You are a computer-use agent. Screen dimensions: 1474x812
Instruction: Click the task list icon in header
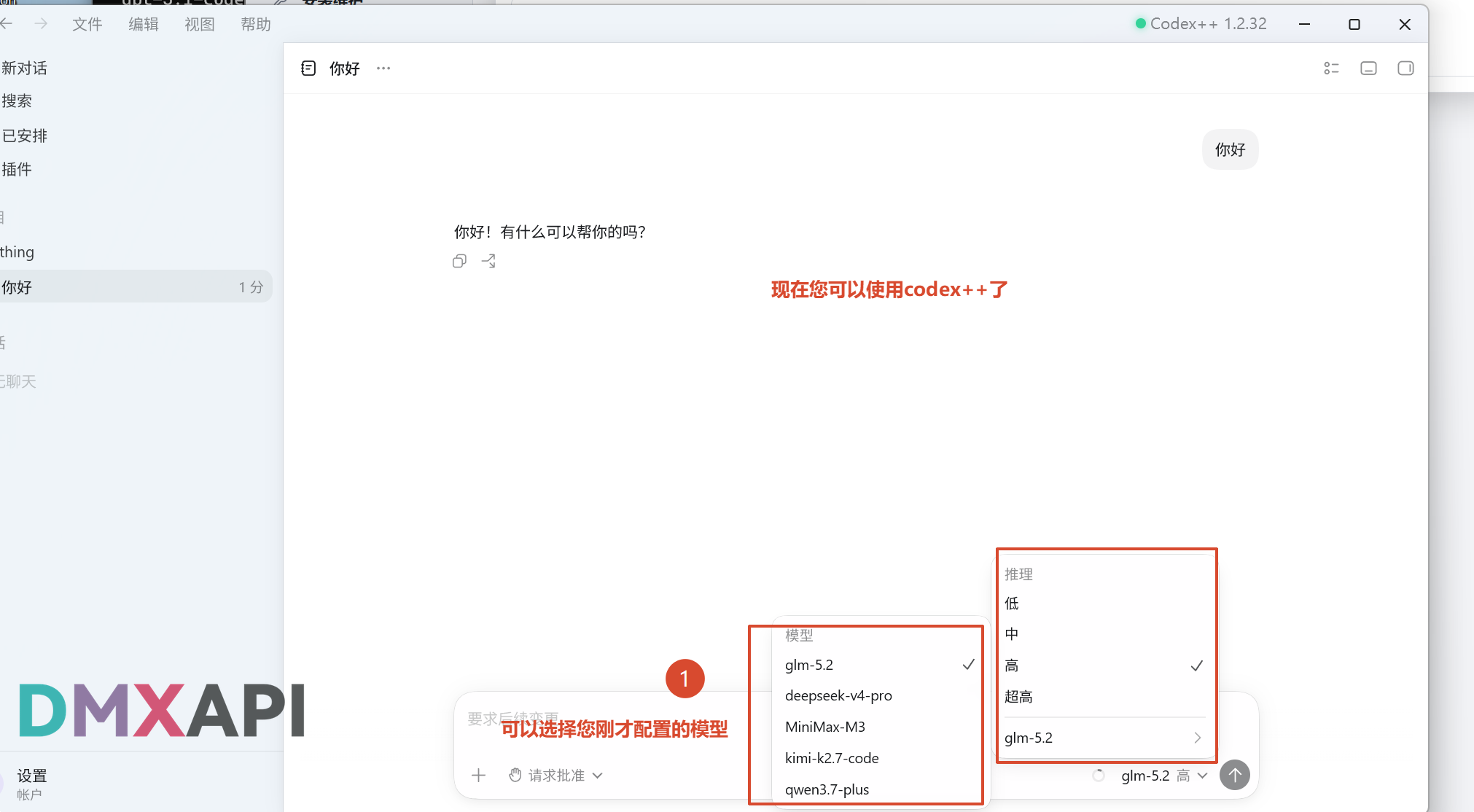(1331, 68)
